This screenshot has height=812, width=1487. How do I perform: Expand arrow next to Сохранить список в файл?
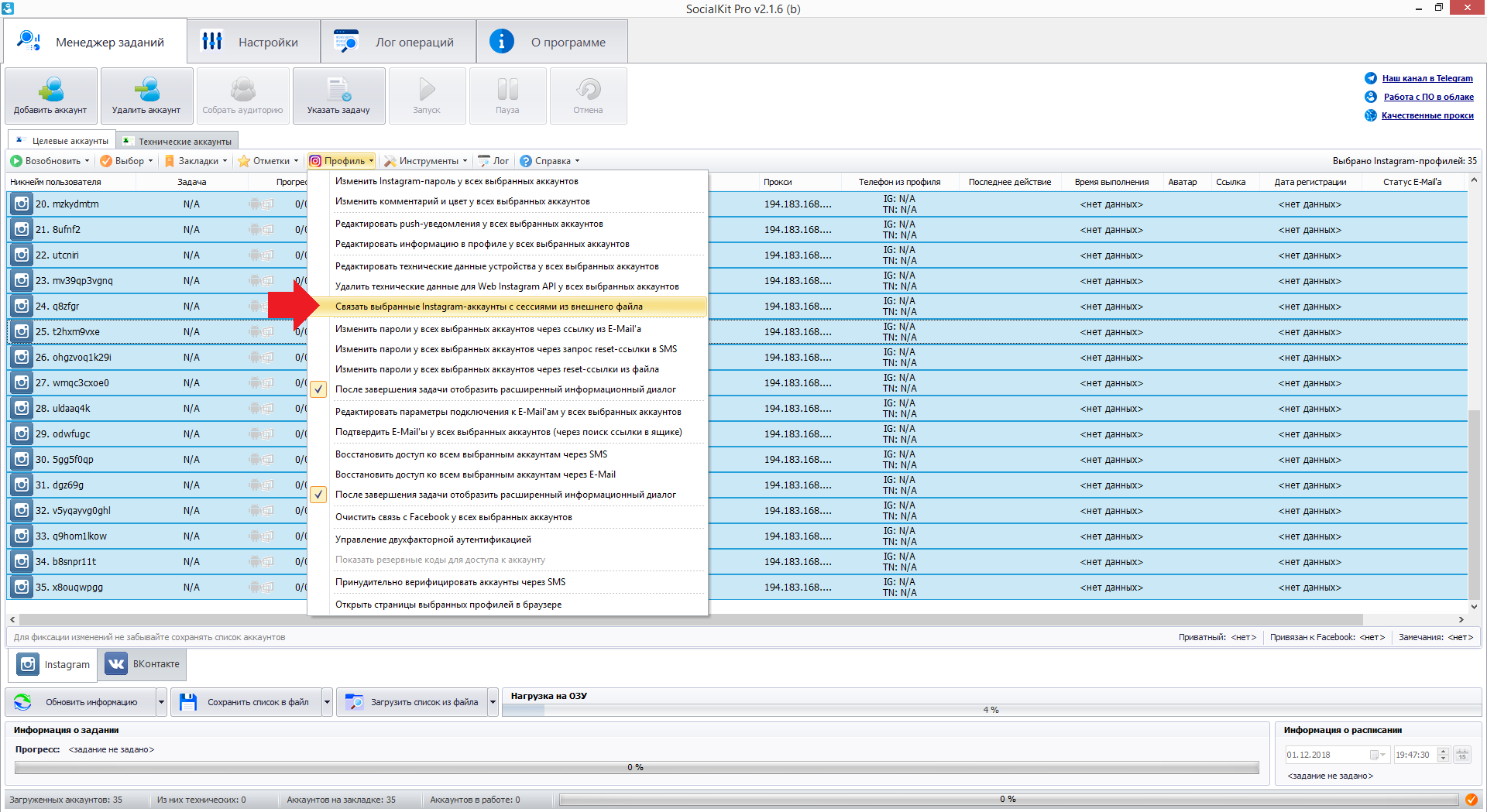pyautogui.click(x=327, y=702)
